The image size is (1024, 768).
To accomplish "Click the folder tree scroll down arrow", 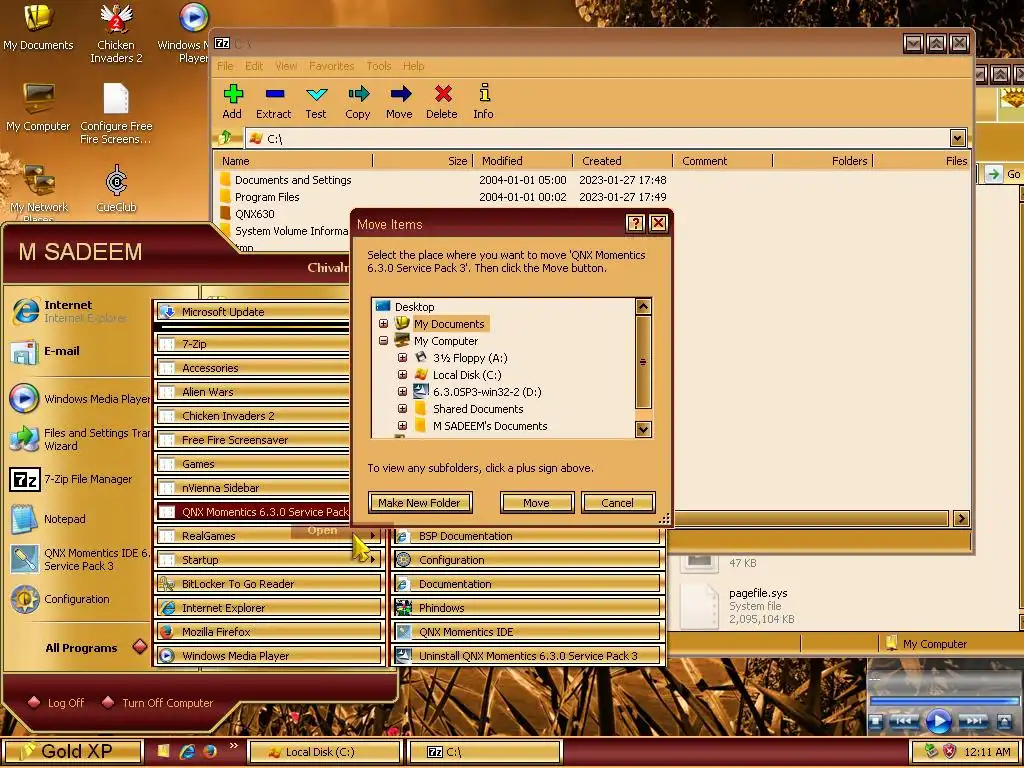I will point(643,429).
